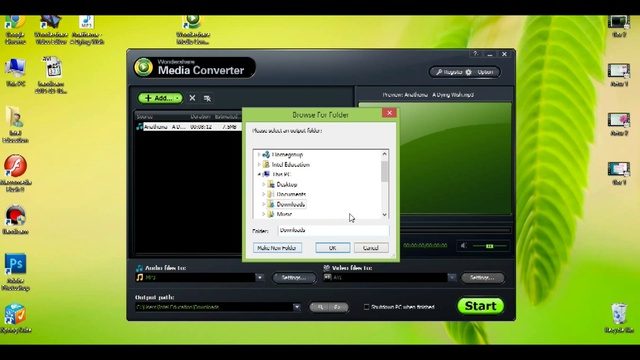640x360 pixels.
Task: Mute audio with speaker icon
Action: coord(464,246)
